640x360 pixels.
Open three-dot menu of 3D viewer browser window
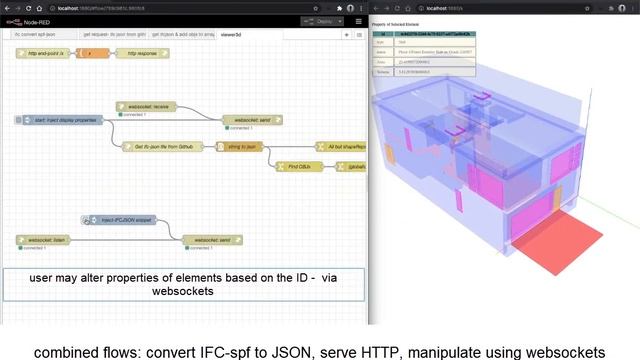pos(633,8)
